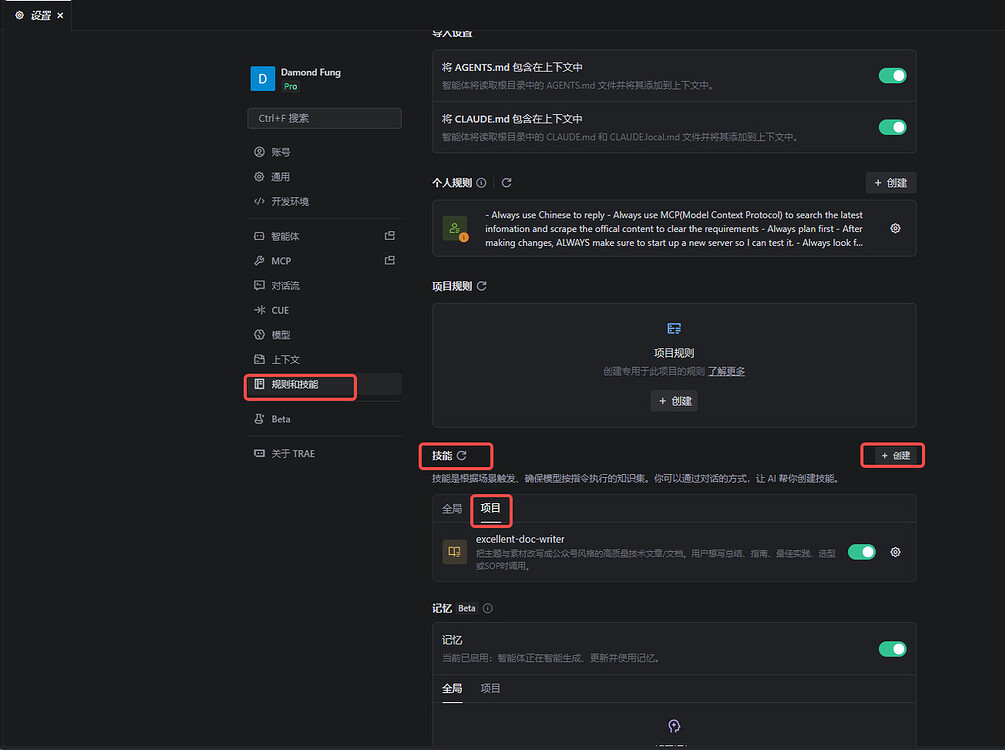Viewport: 1005px width, 750px height.
Task: Click the info icon beside 记忆 Beta
Action: (x=488, y=608)
